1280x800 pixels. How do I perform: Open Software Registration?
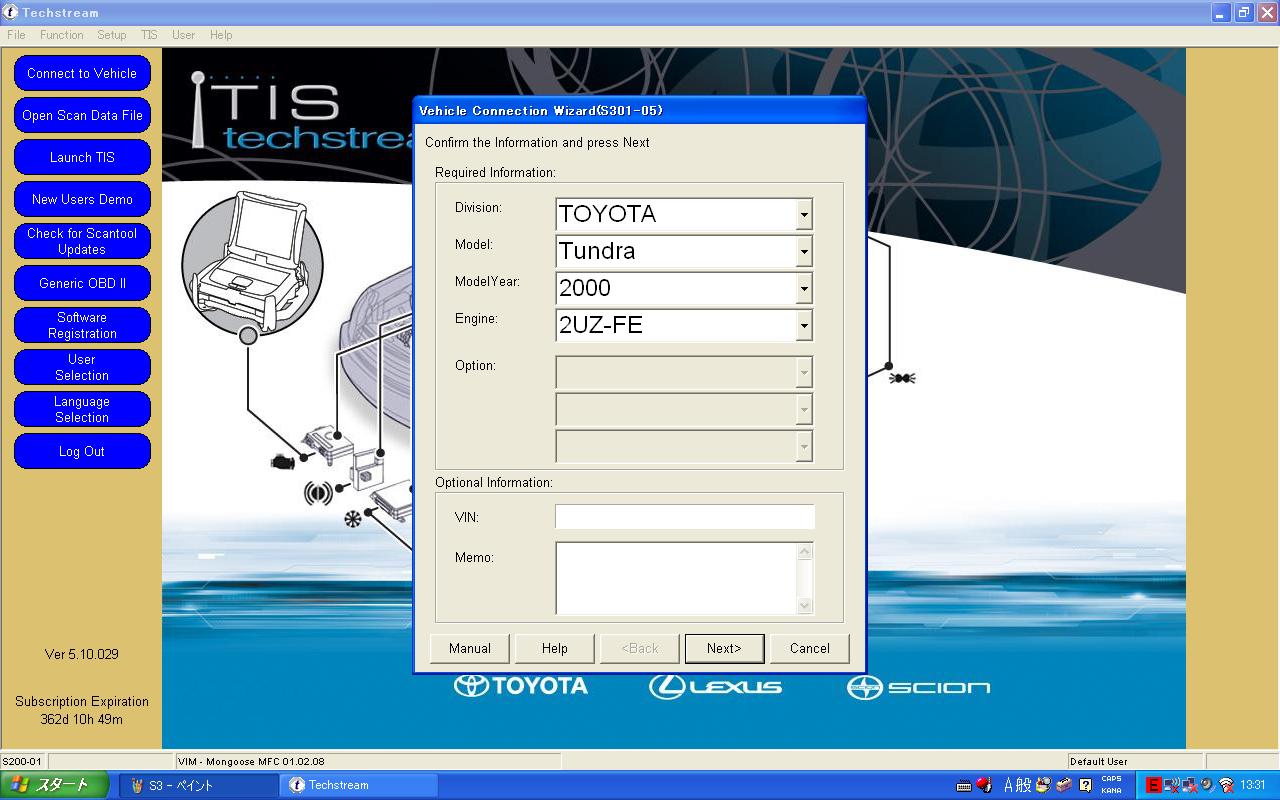82,325
